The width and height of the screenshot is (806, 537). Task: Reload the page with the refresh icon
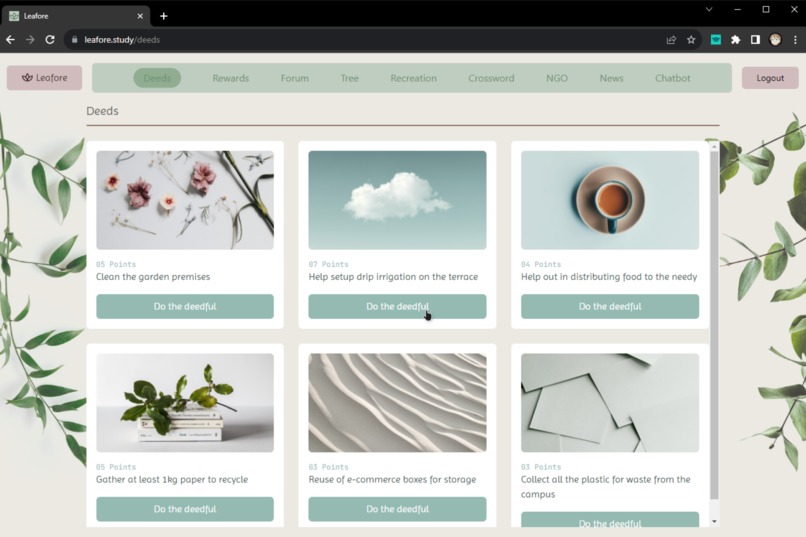[50, 40]
